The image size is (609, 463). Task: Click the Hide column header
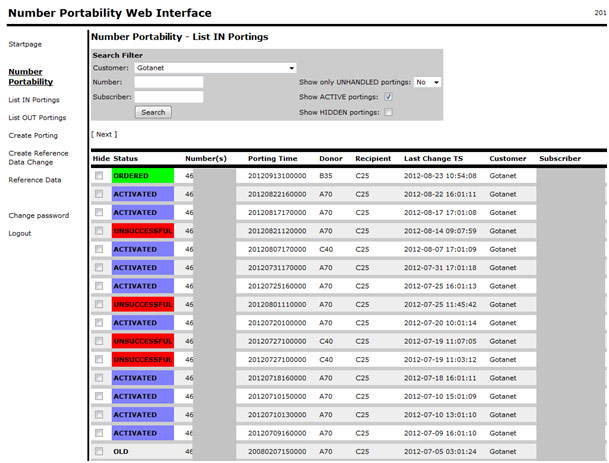pyautogui.click(x=101, y=158)
